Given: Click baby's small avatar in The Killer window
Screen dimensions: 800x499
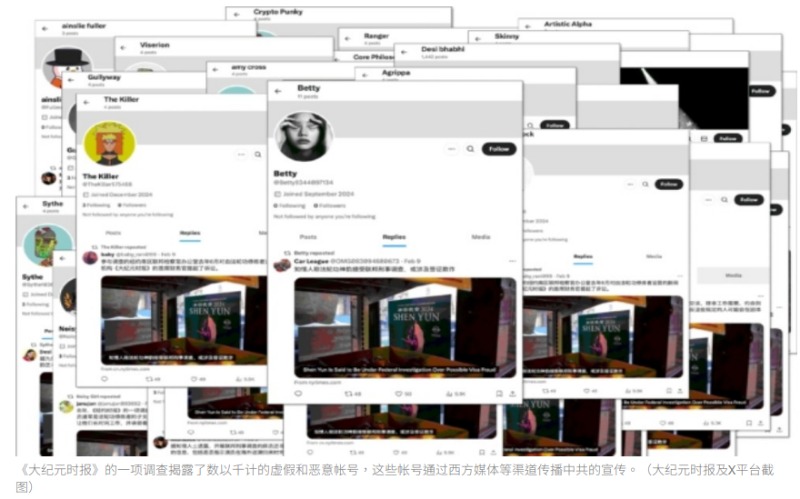Looking at the screenshot, I should [x=90, y=258].
